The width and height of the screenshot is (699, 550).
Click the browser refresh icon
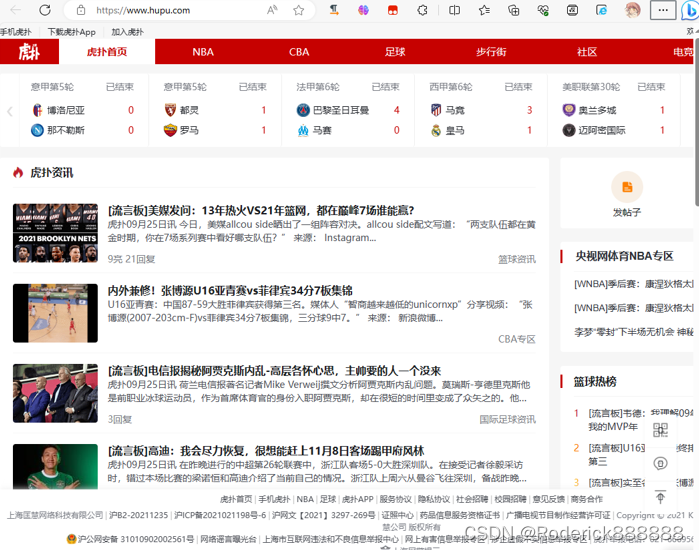[x=45, y=10]
